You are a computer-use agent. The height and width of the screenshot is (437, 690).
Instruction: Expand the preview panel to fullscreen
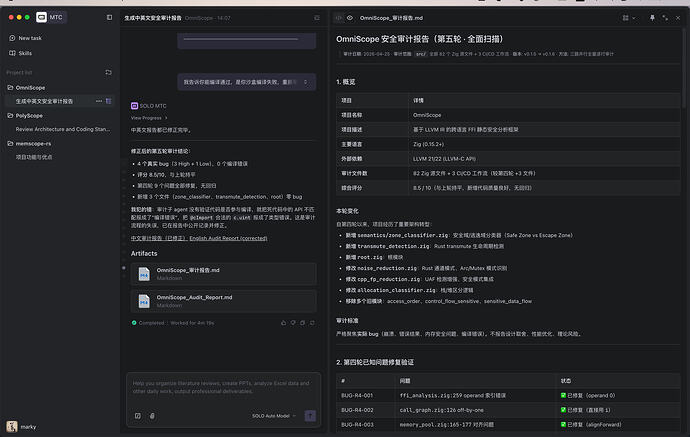coord(665,18)
